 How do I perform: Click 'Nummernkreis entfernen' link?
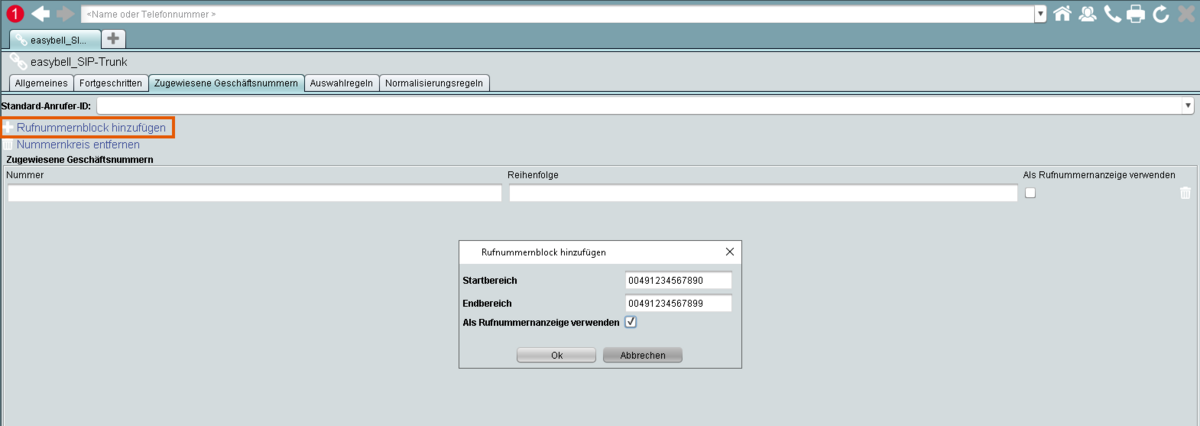[x=77, y=144]
